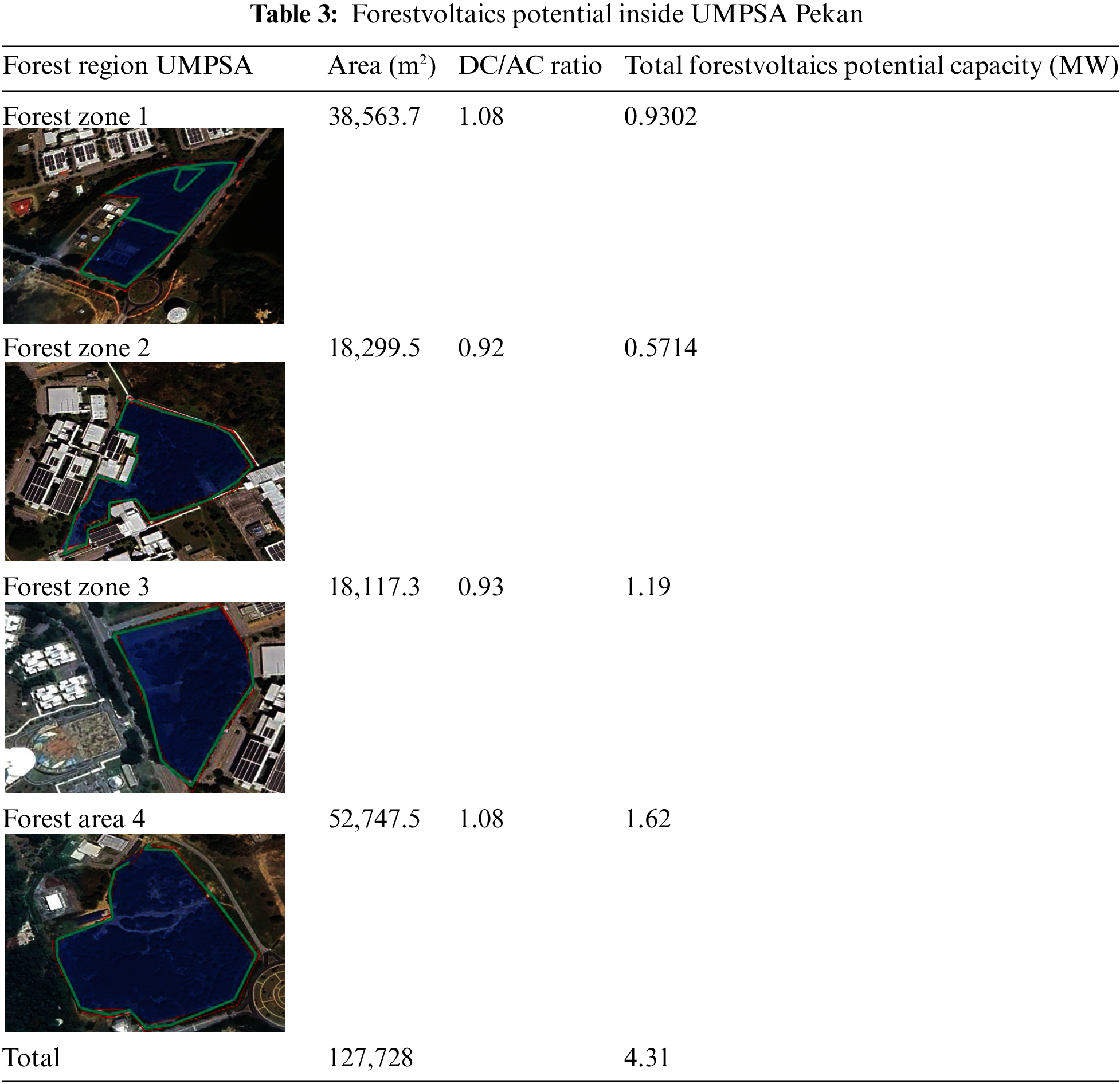Image resolution: width=1120 pixels, height=1084 pixels.
Task: Select the Forest region UMPSA column header
Action: tap(127, 66)
